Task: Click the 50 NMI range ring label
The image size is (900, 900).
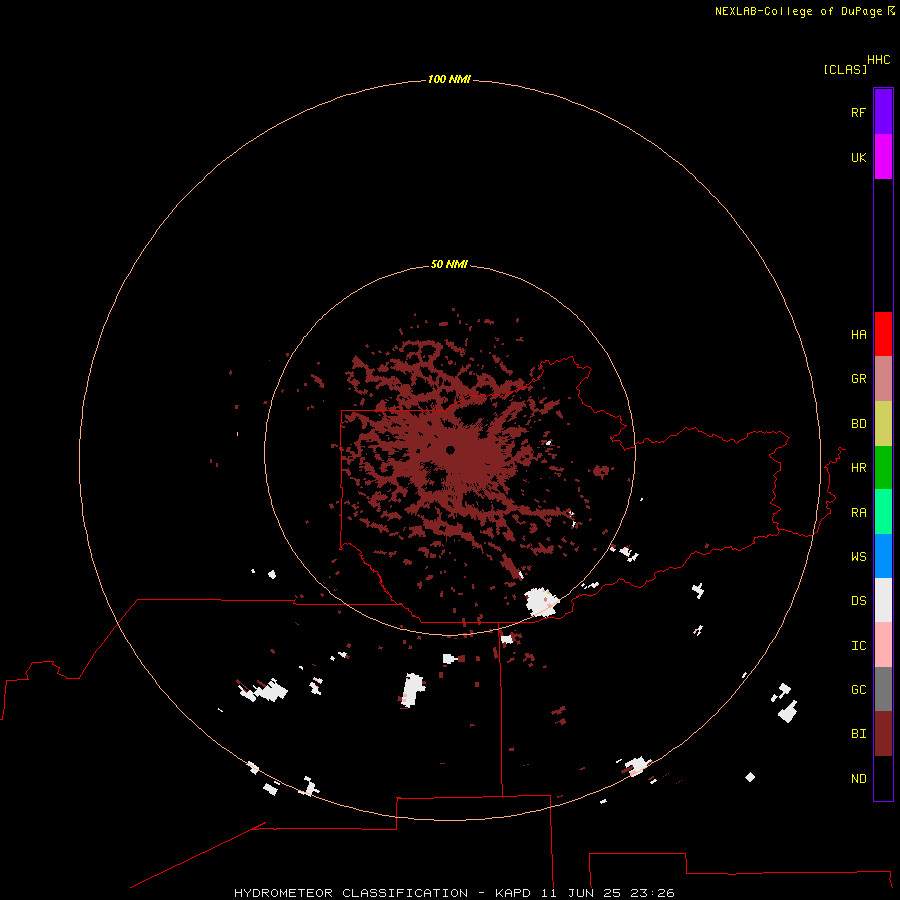Action: [x=449, y=264]
